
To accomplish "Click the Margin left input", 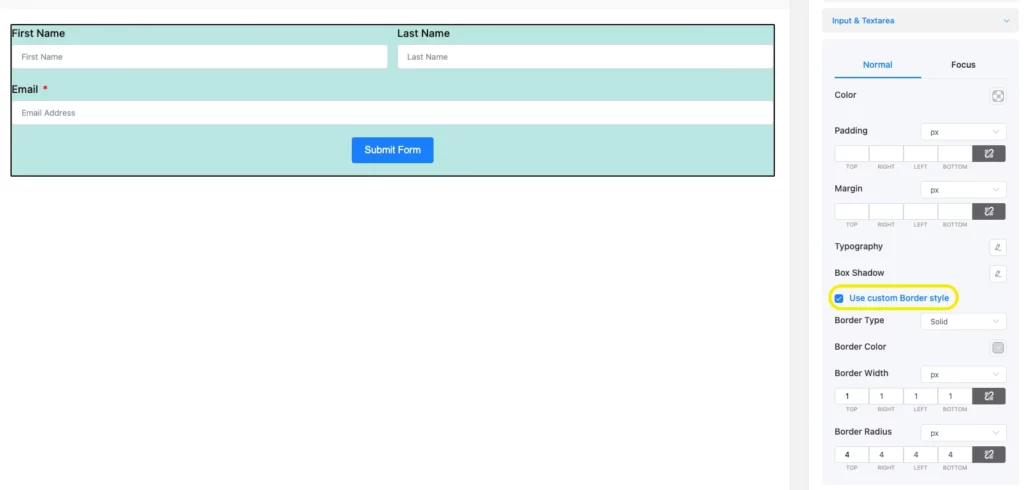I will pyautogui.click(x=920, y=211).
